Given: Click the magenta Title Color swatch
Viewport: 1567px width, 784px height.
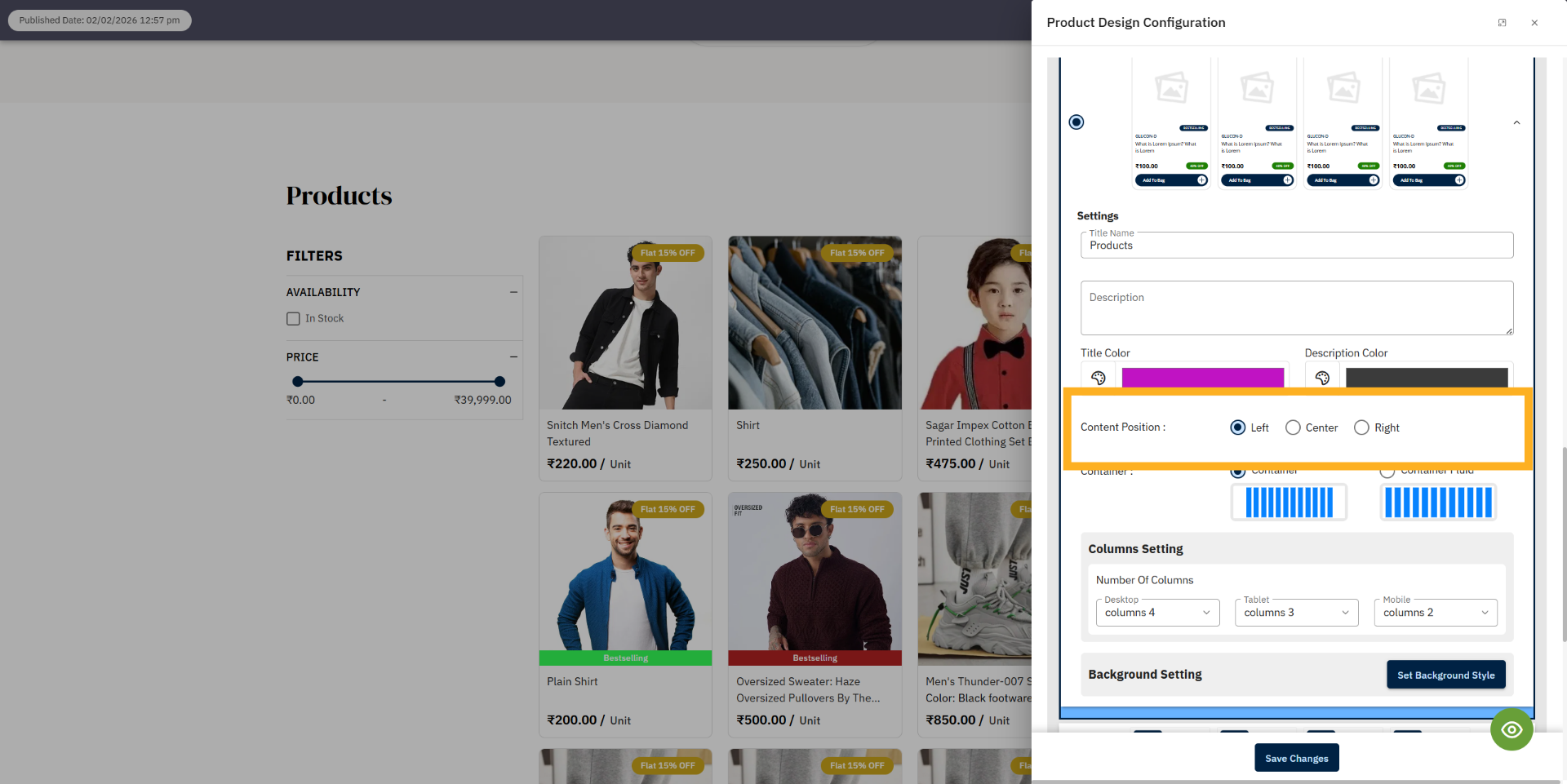Looking at the screenshot, I should (1202, 377).
